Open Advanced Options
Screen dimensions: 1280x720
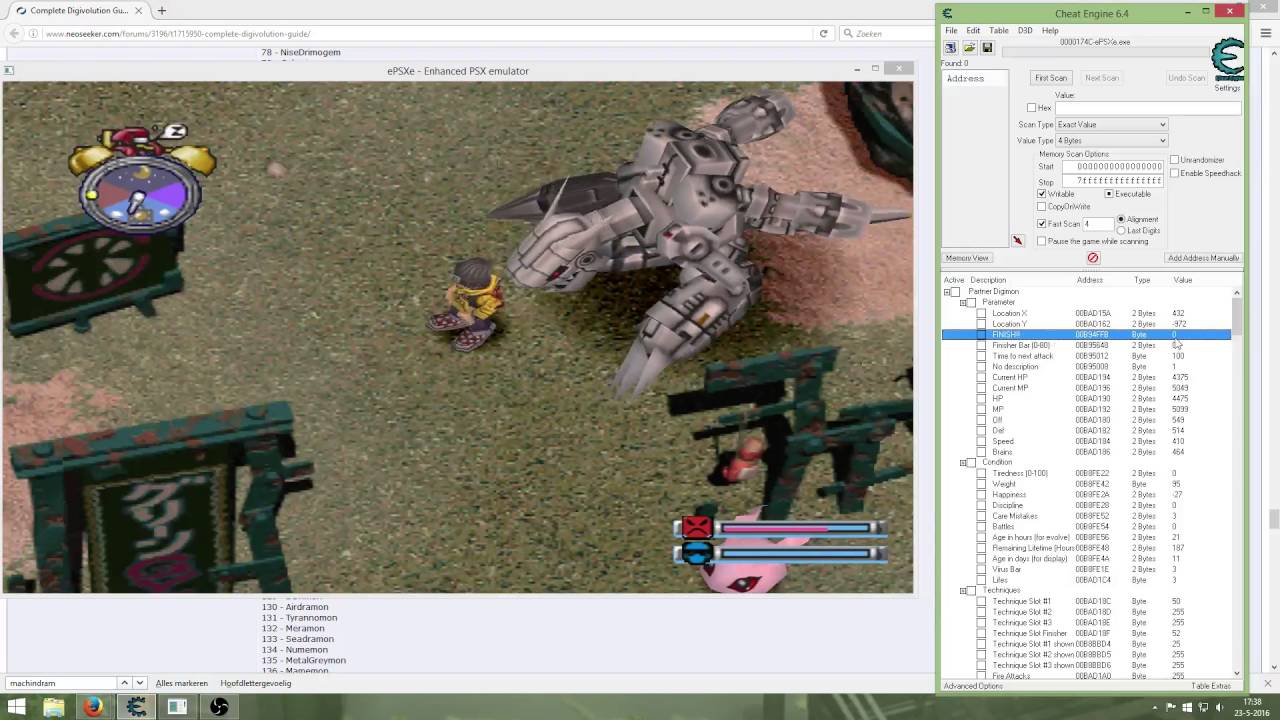pos(973,686)
